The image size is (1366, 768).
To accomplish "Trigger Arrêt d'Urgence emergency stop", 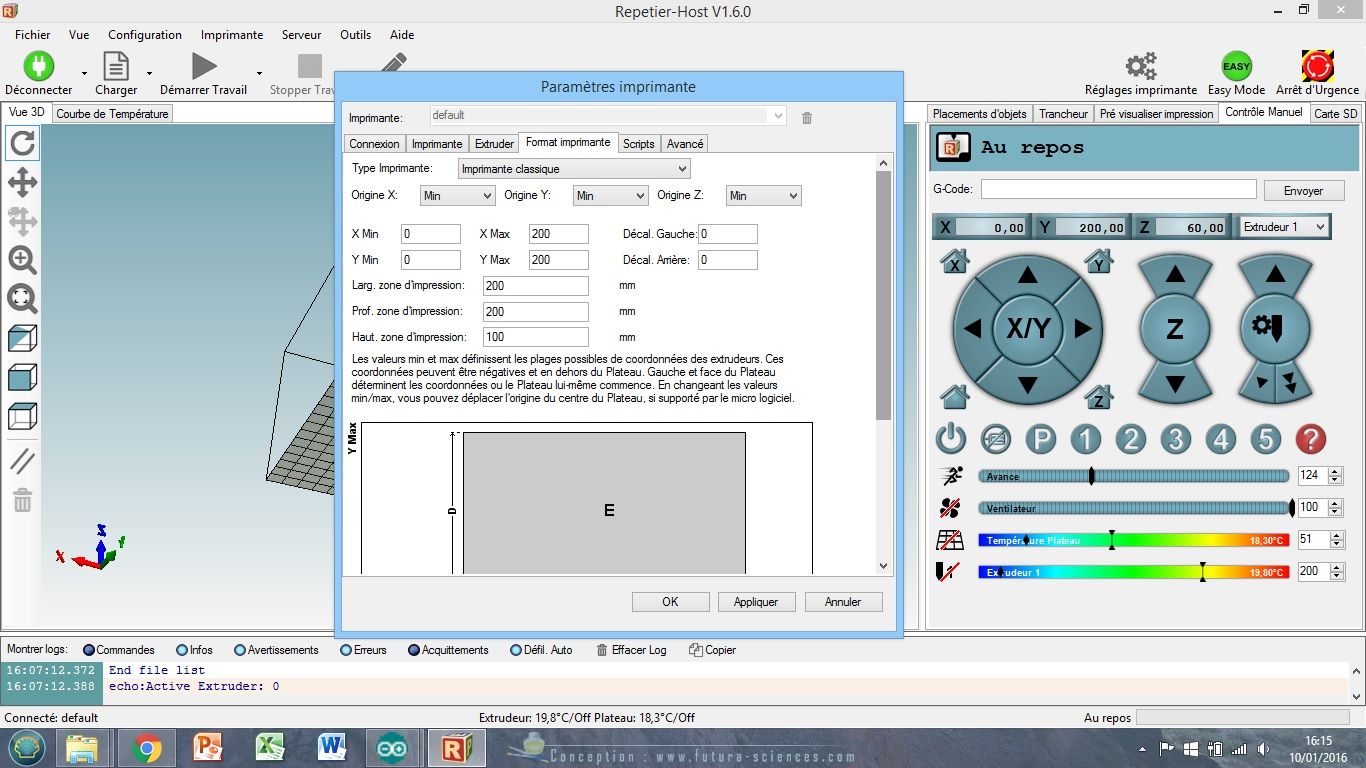I will click(1317, 66).
